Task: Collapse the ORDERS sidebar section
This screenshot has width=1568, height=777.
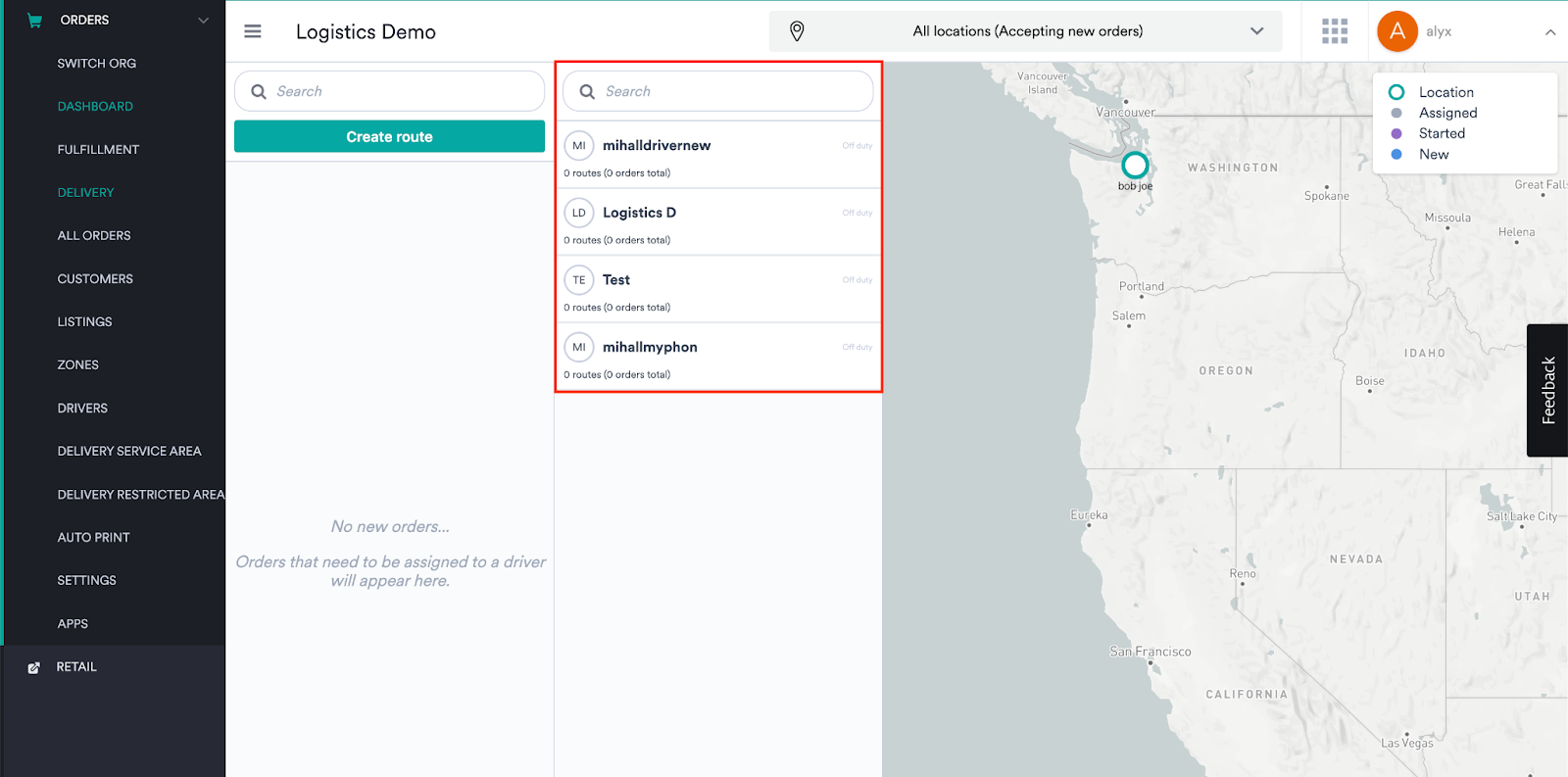Action: [x=203, y=20]
